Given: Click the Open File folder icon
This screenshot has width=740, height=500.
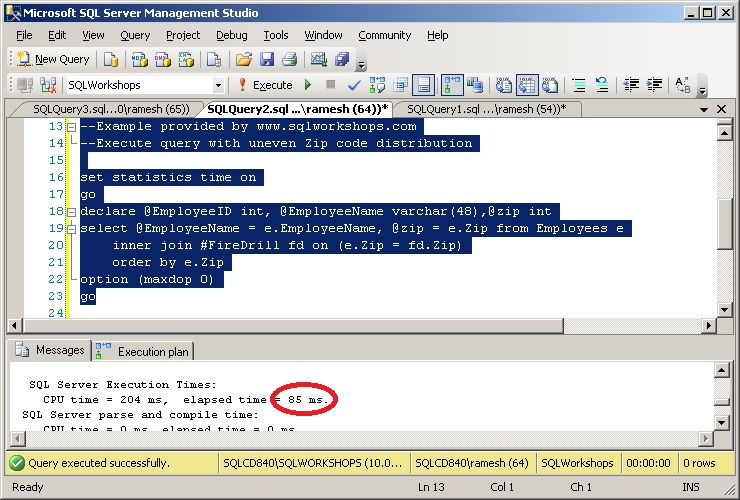Looking at the screenshot, I should 244,59.
